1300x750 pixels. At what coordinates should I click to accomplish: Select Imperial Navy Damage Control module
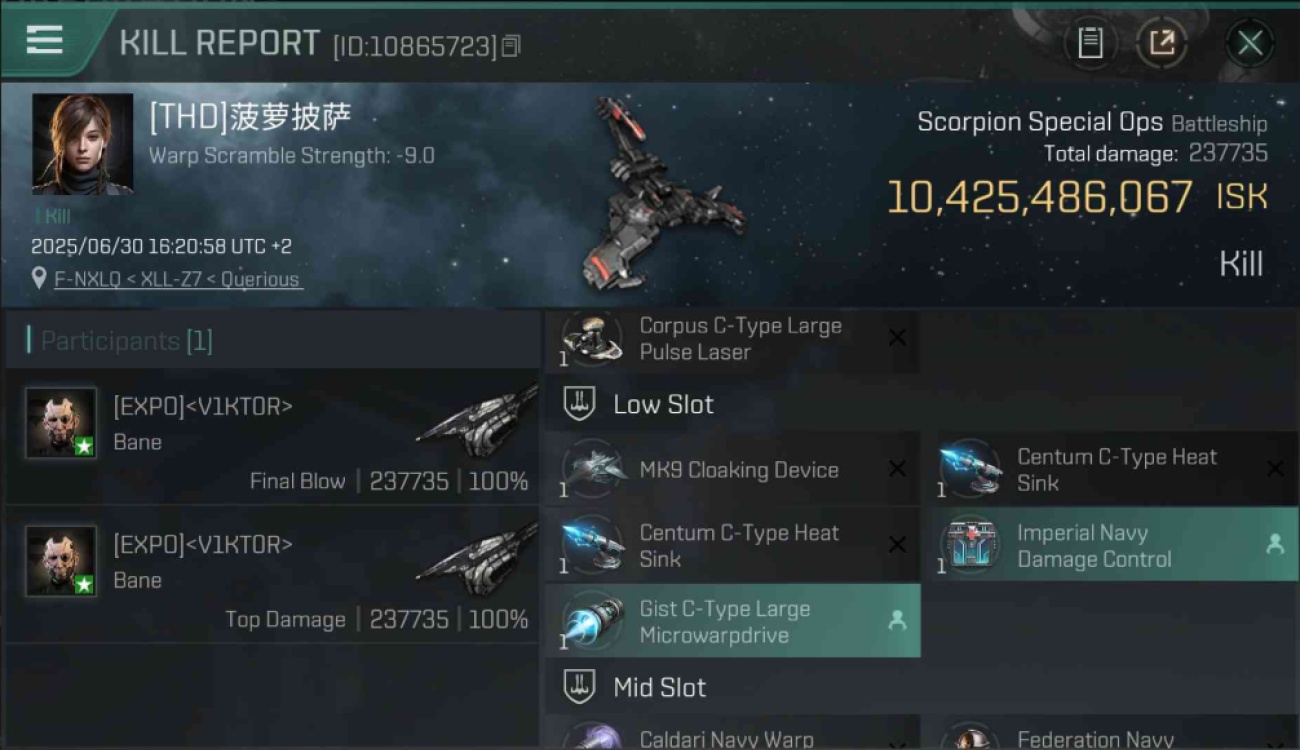(1110, 545)
